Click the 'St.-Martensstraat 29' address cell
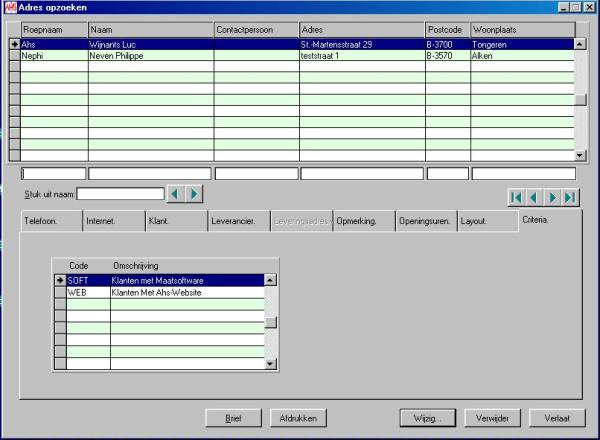The height and width of the screenshot is (440, 600). [362, 44]
